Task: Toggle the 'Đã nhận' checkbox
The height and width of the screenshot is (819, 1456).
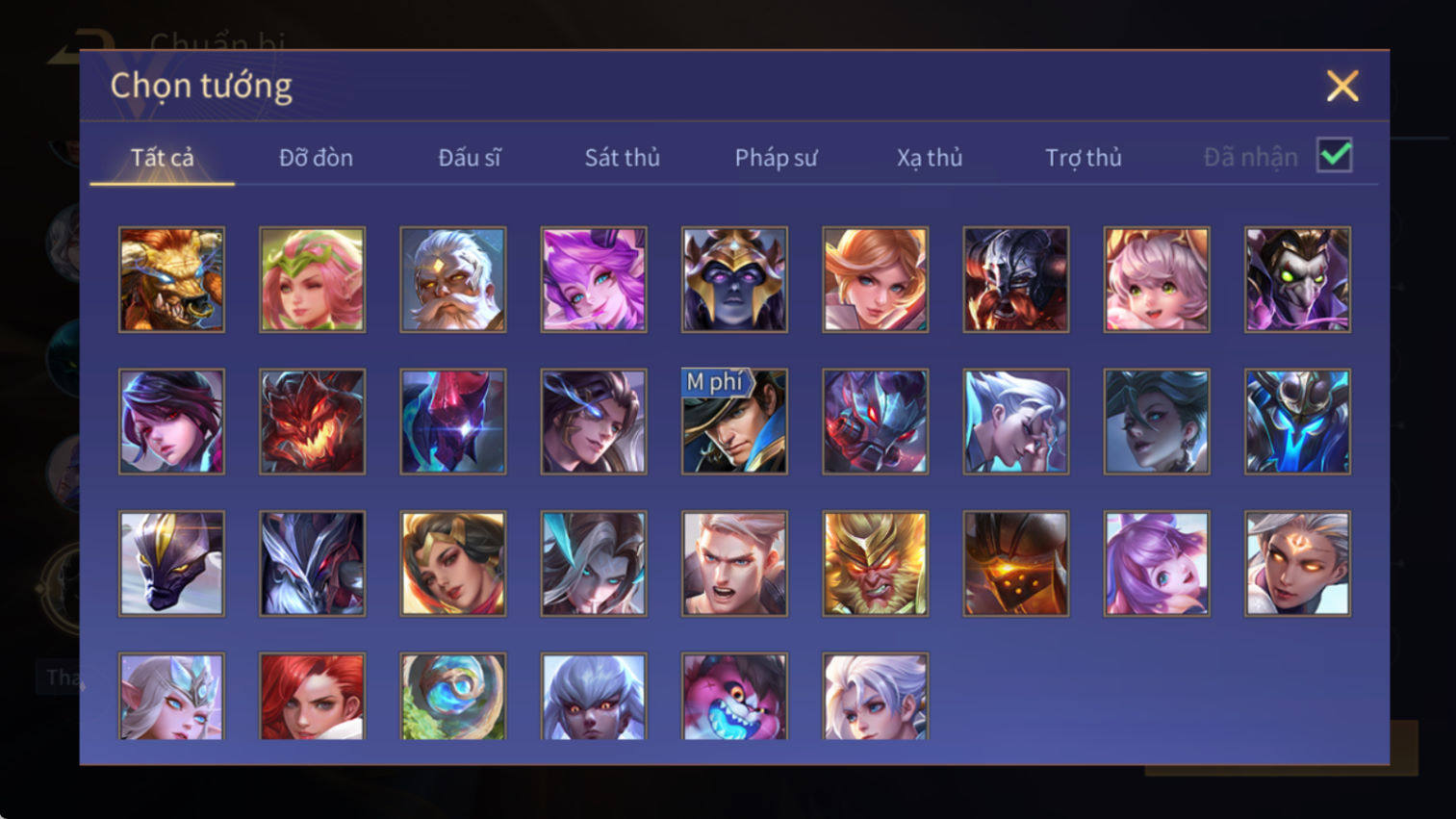Action: [1334, 155]
